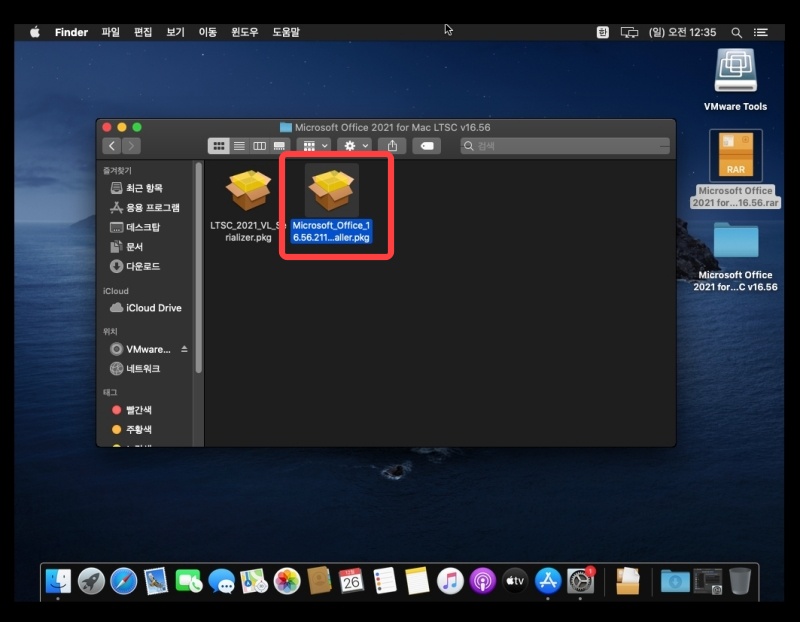Go forward with the Finder forward arrow
Image resolution: width=800 pixels, height=622 pixels.
pos(131,146)
